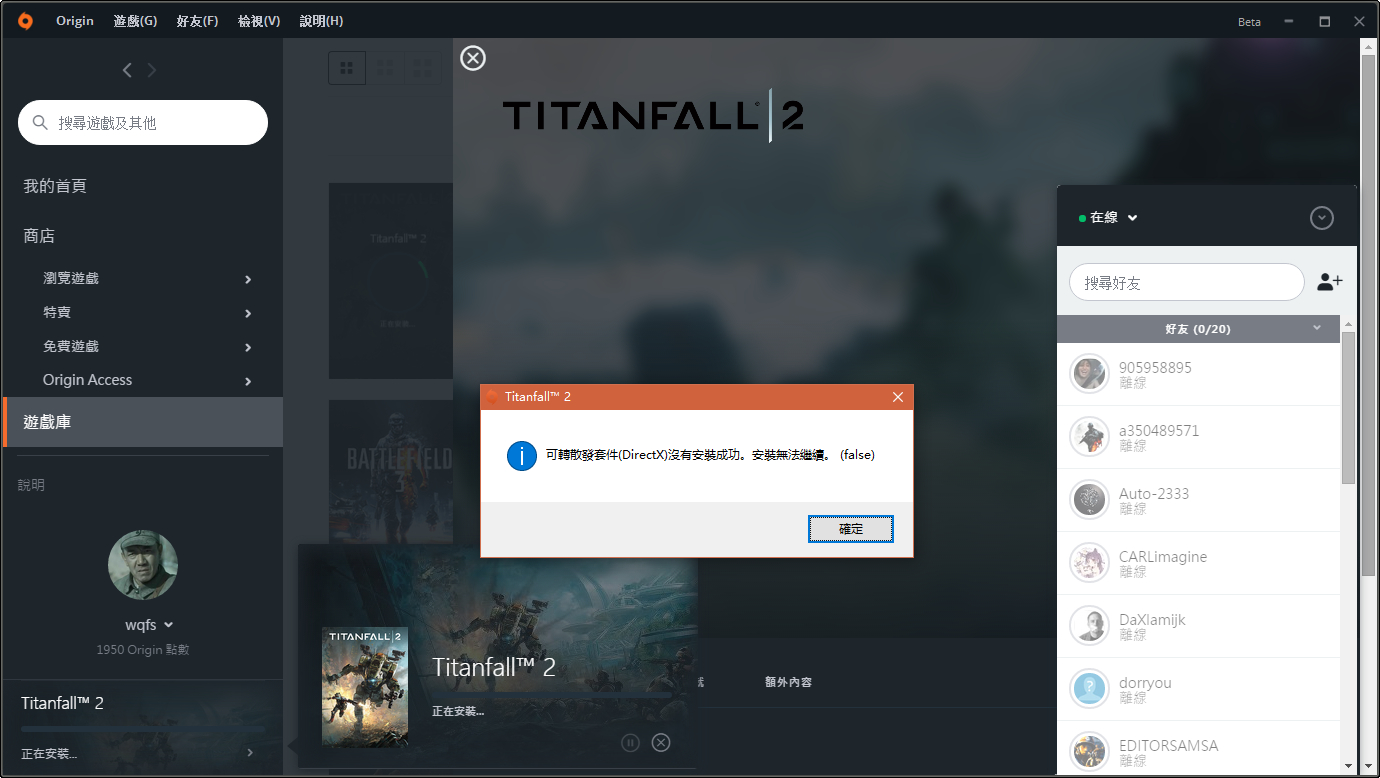Select friend DaXlamijk in the friends list

1198,626
